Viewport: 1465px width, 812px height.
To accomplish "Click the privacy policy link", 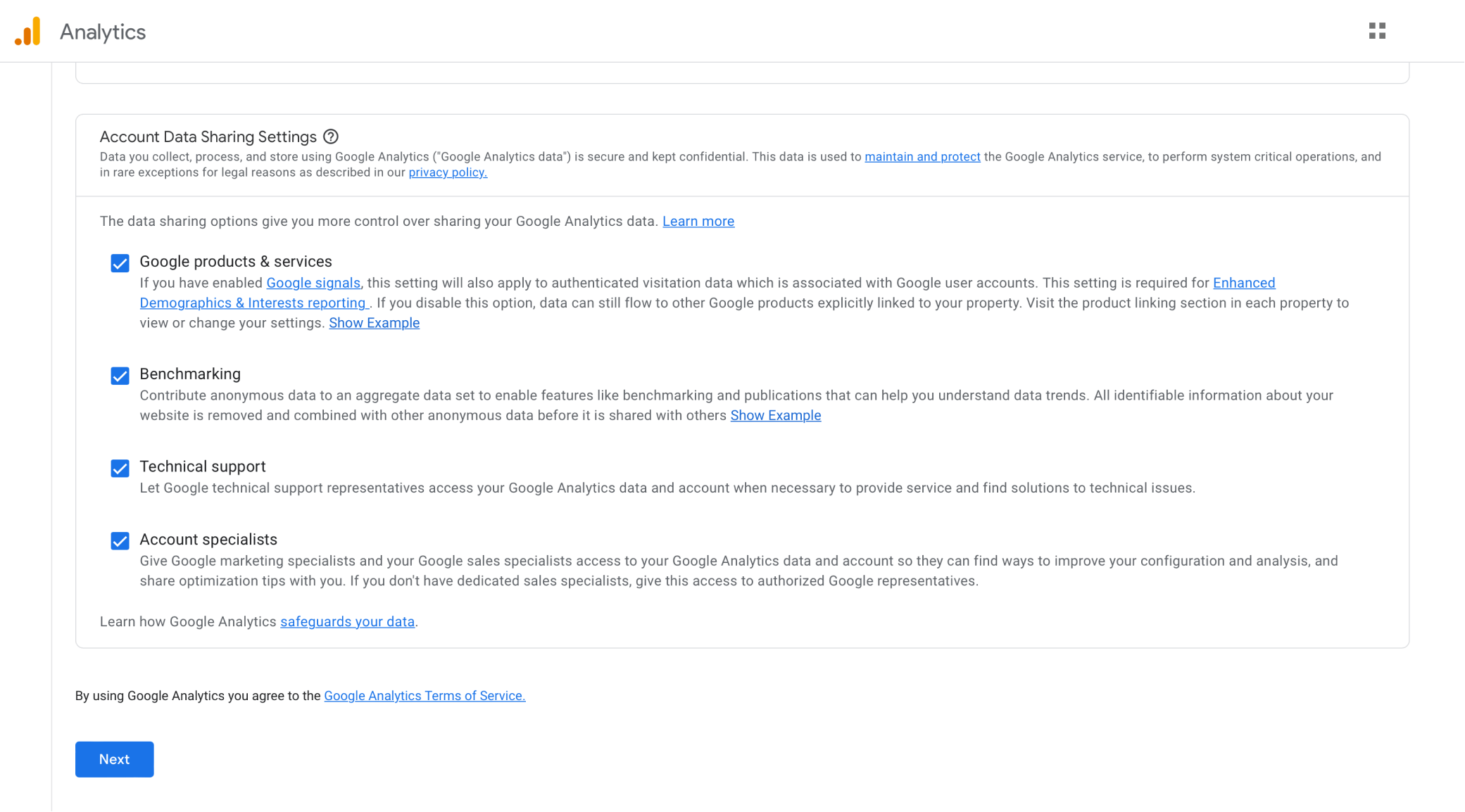I will point(448,172).
